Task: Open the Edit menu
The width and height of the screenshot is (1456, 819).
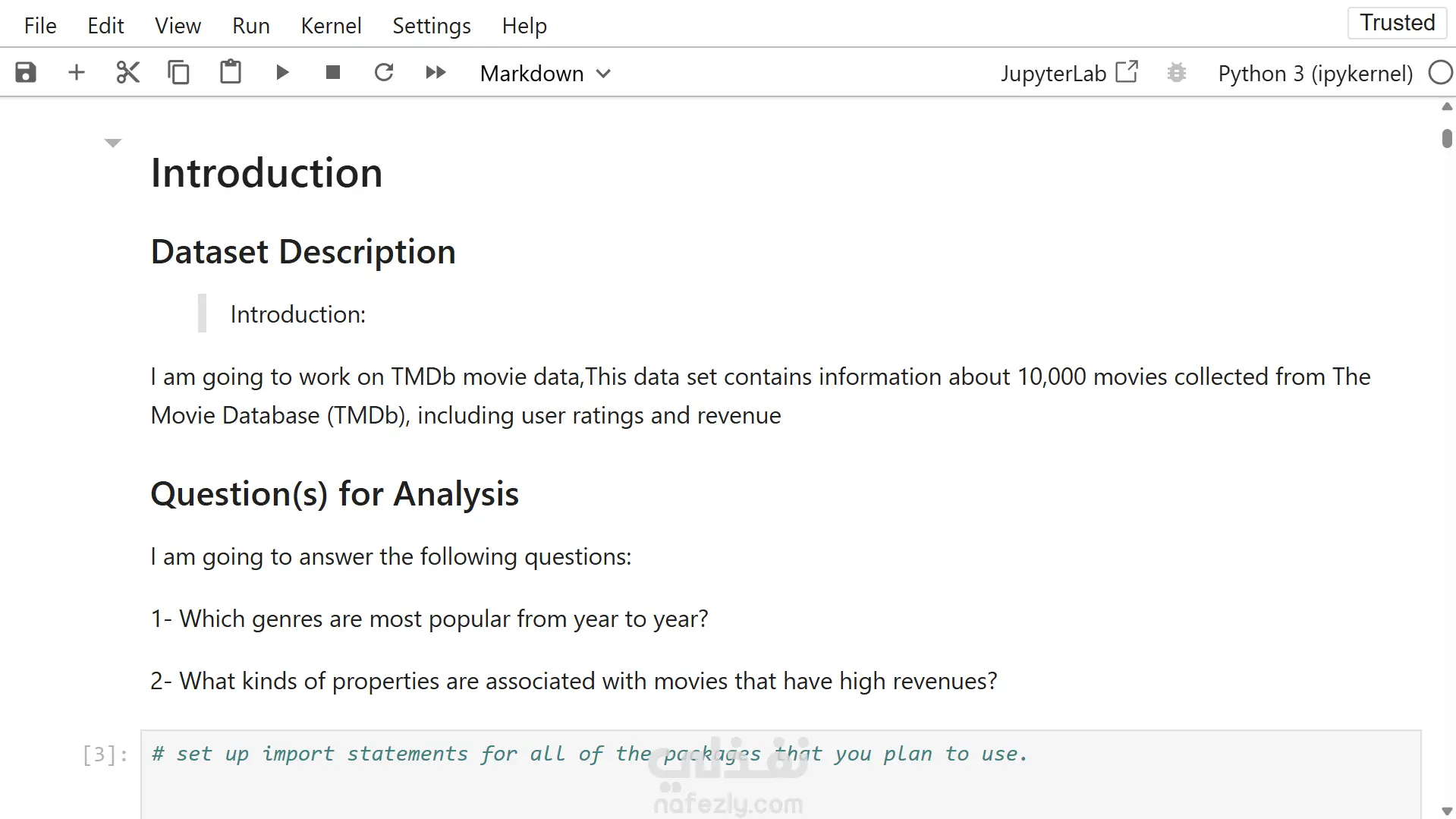Action: (105, 26)
